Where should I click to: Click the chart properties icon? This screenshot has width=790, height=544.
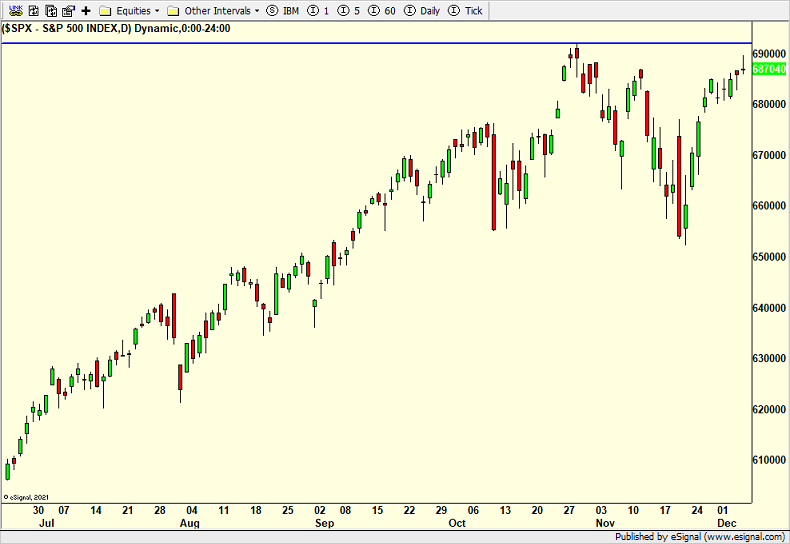point(68,10)
